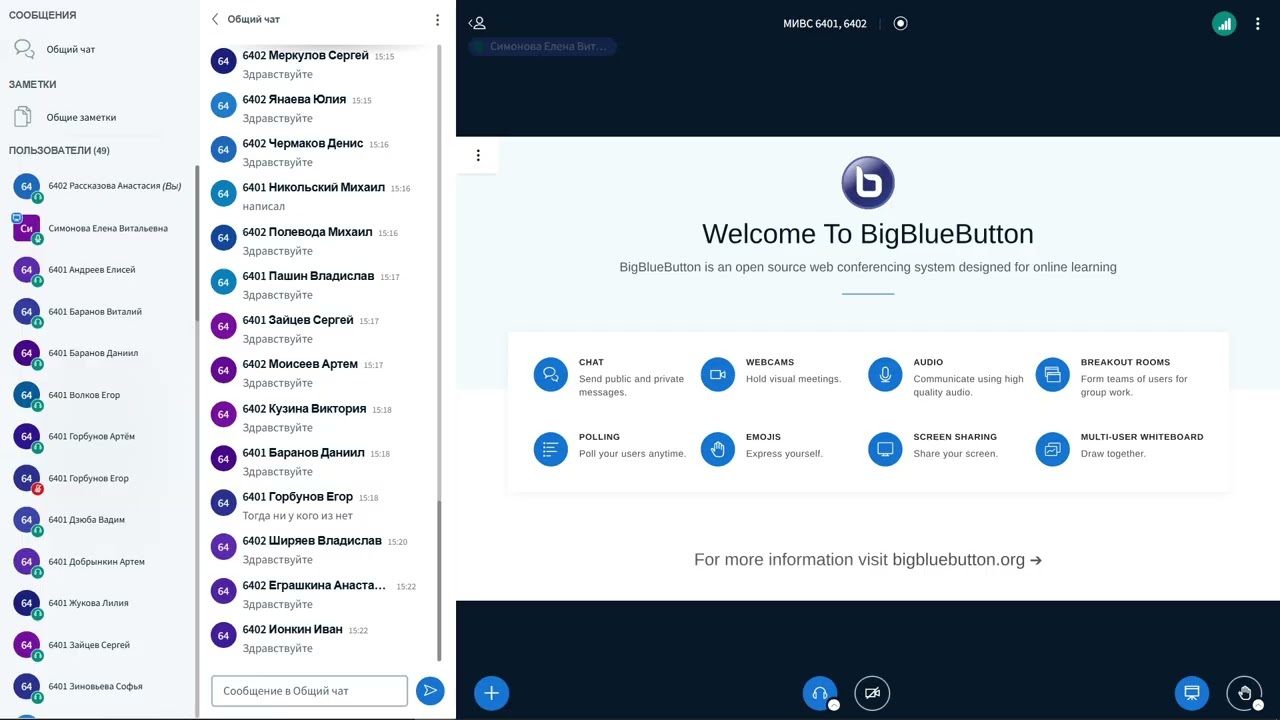Click chat name 6402 Еграшкина Анаста…
This screenshot has height=720, width=1280.
[314, 585]
